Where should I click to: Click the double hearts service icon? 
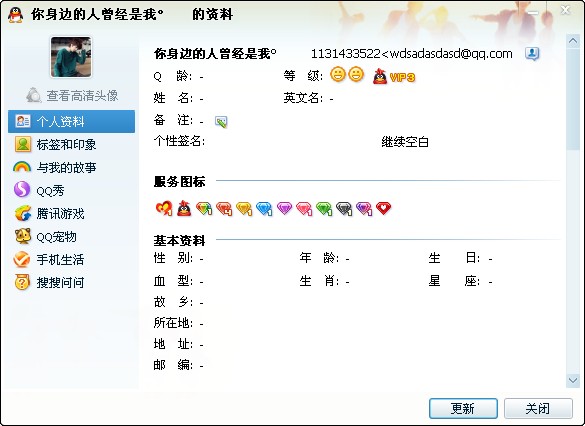pyautogui.click(x=164, y=208)
